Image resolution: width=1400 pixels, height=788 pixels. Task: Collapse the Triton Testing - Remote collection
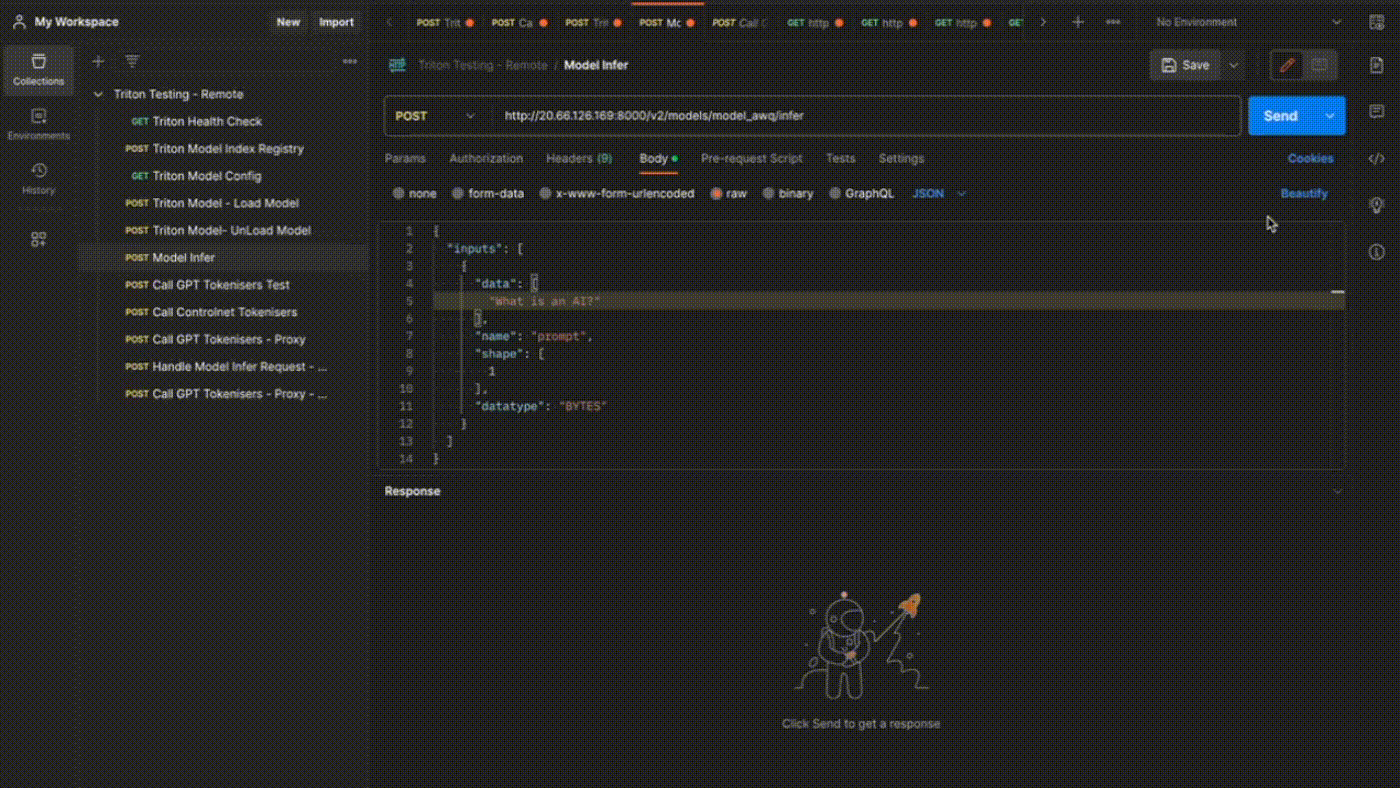click(98, 94)
